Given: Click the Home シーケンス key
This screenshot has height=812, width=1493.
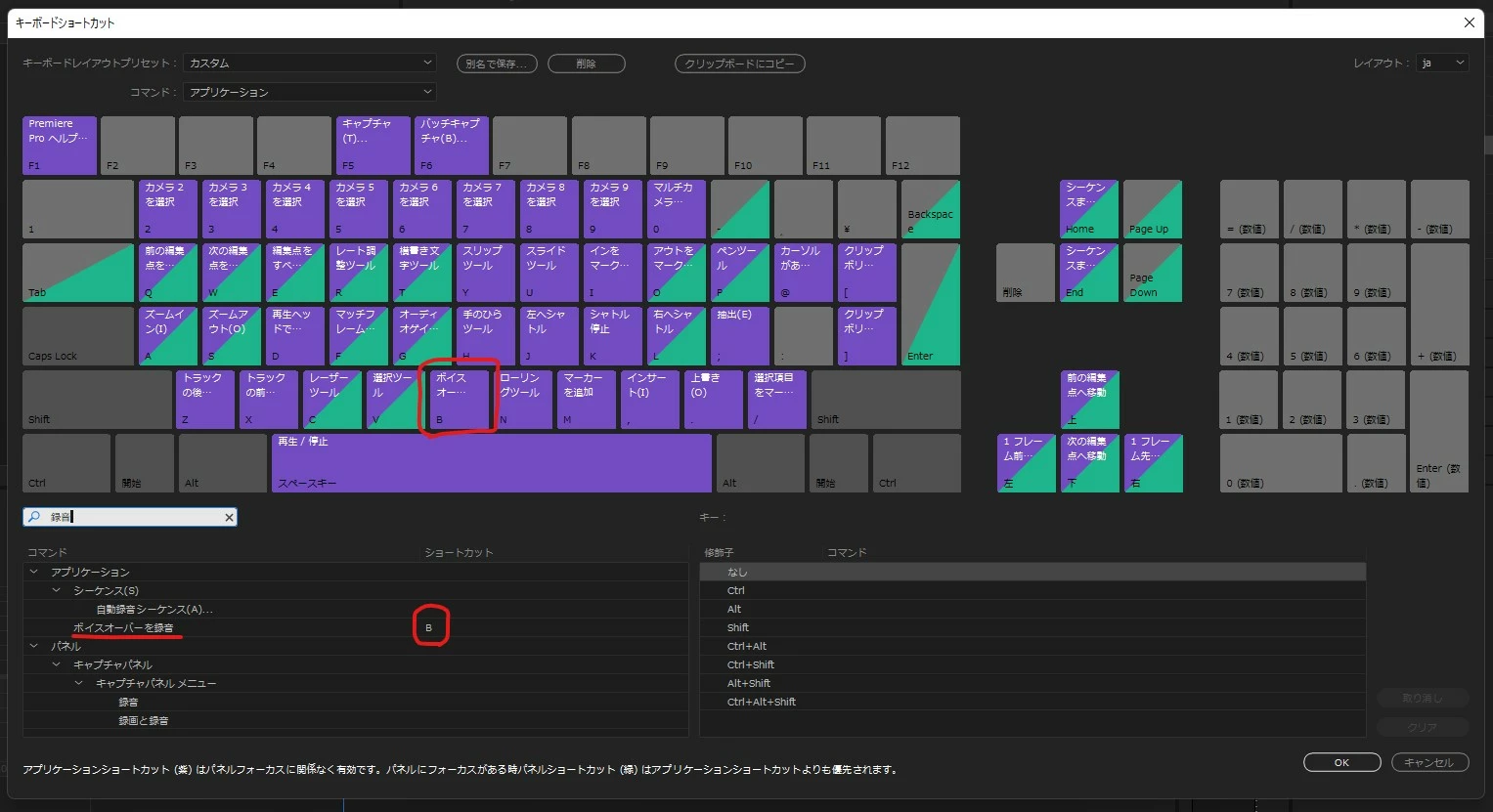Looking at the screenshot, I should 1089,209.
